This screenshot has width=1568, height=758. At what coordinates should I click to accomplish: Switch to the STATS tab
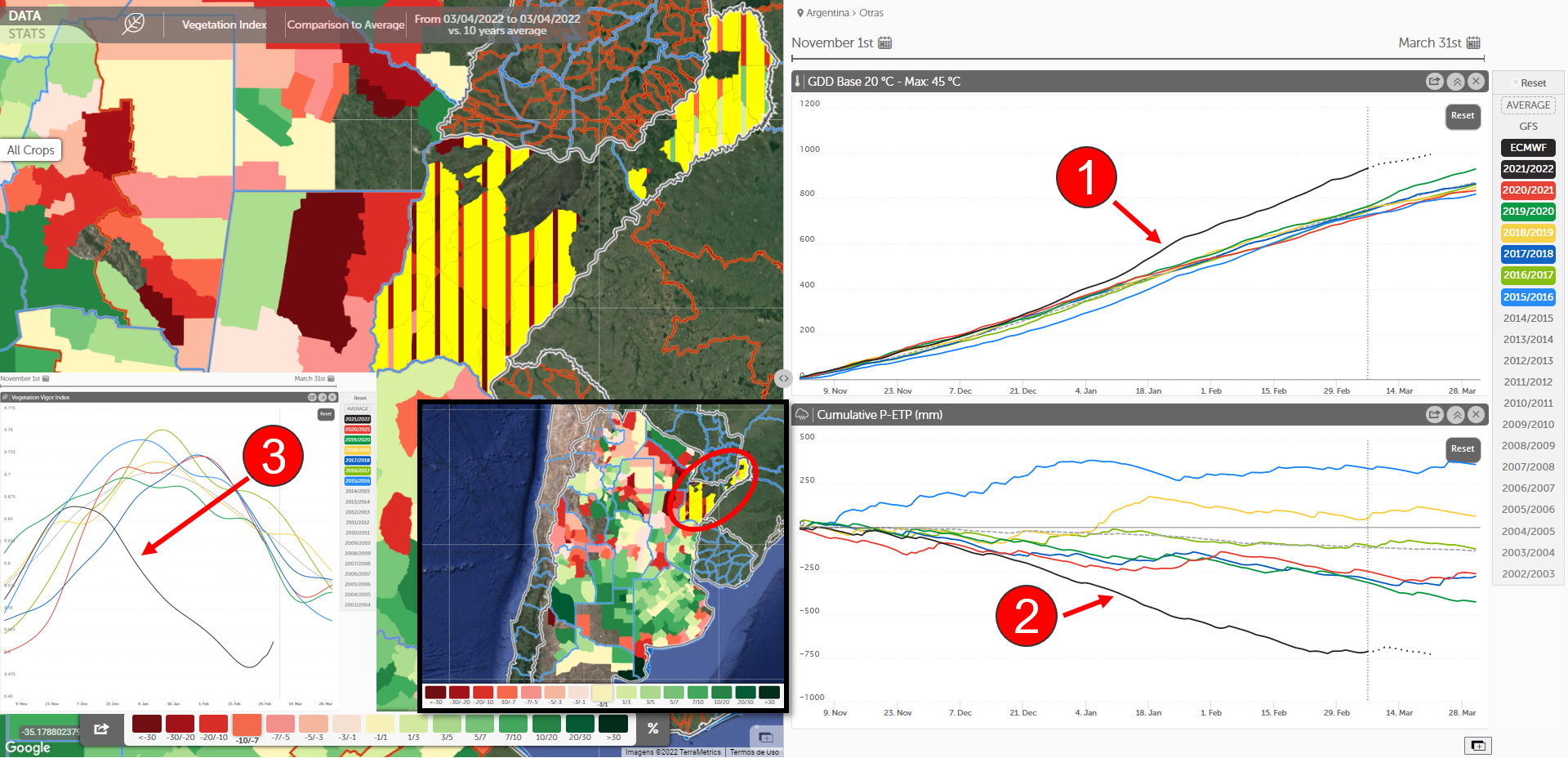coord(27,33)
